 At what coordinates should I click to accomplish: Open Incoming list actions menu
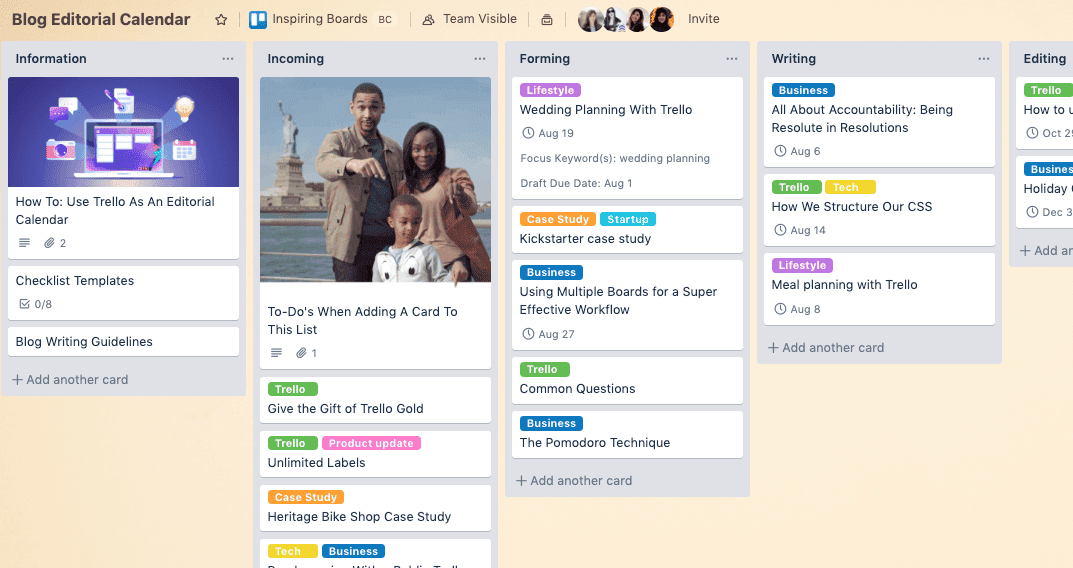coord(480,59)
